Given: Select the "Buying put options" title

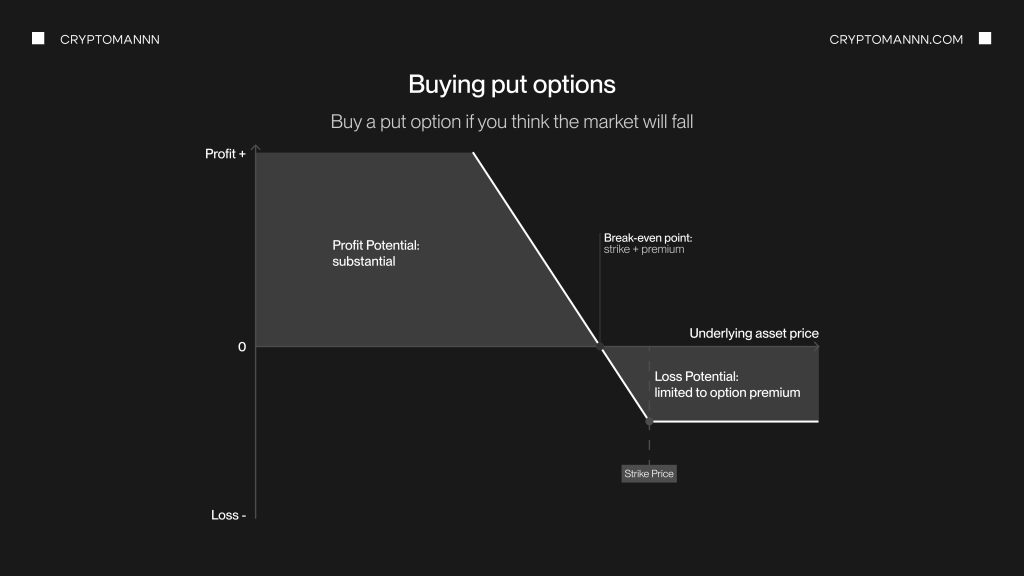Looking at the screenshot, I should 512,84.
